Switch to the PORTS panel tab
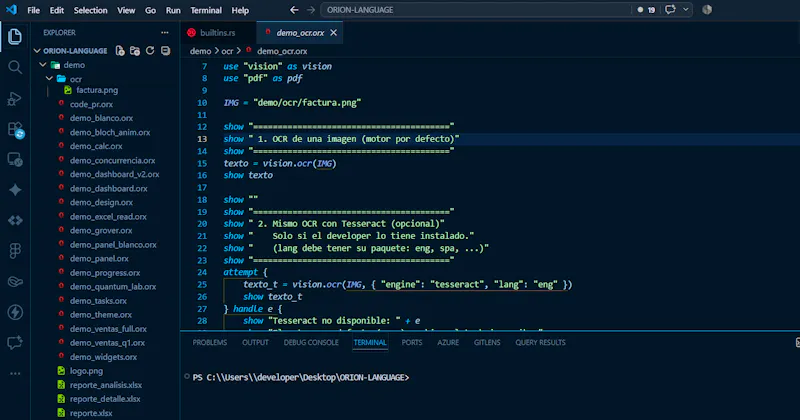 [x=412, y=342]
